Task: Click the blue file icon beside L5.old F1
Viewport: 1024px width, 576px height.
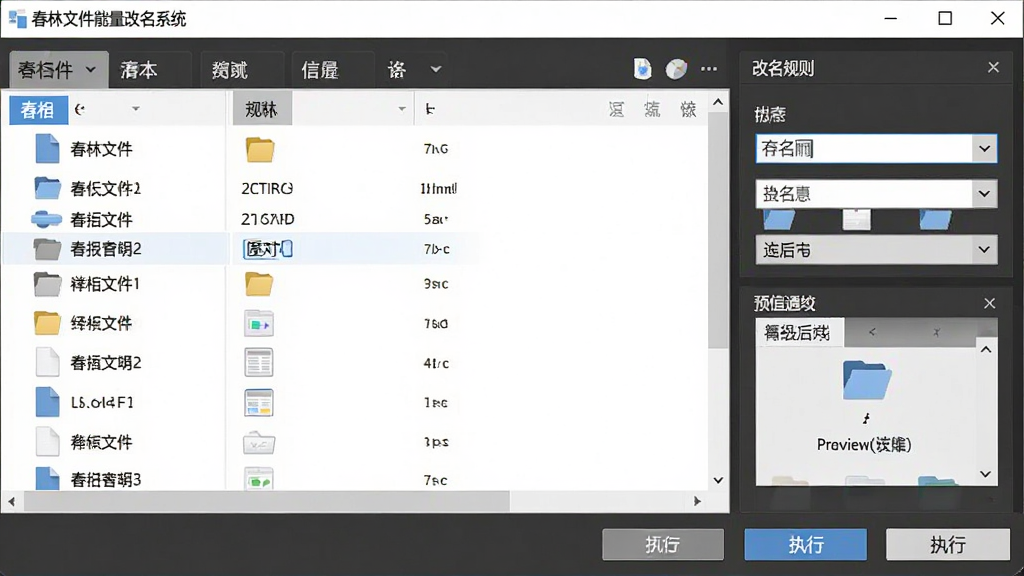Action: coord(47,402)
